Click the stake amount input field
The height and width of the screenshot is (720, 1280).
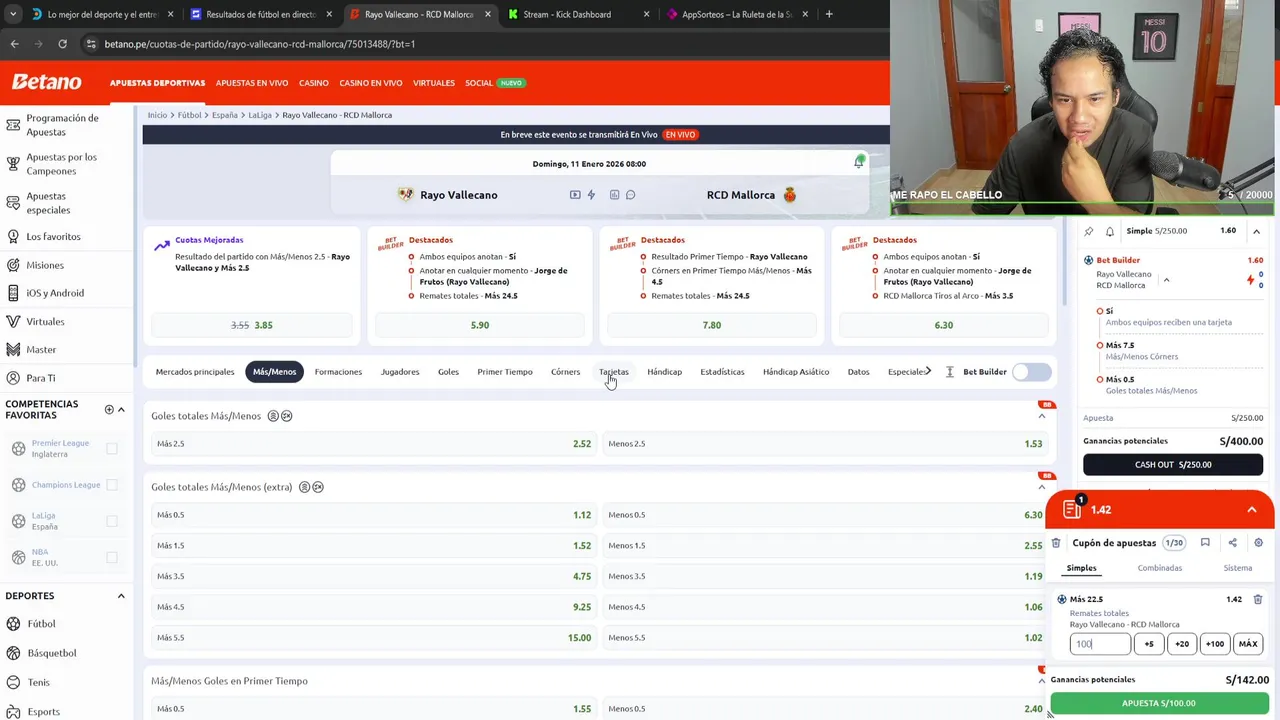pyautogui.click(x=1100, y=644)
